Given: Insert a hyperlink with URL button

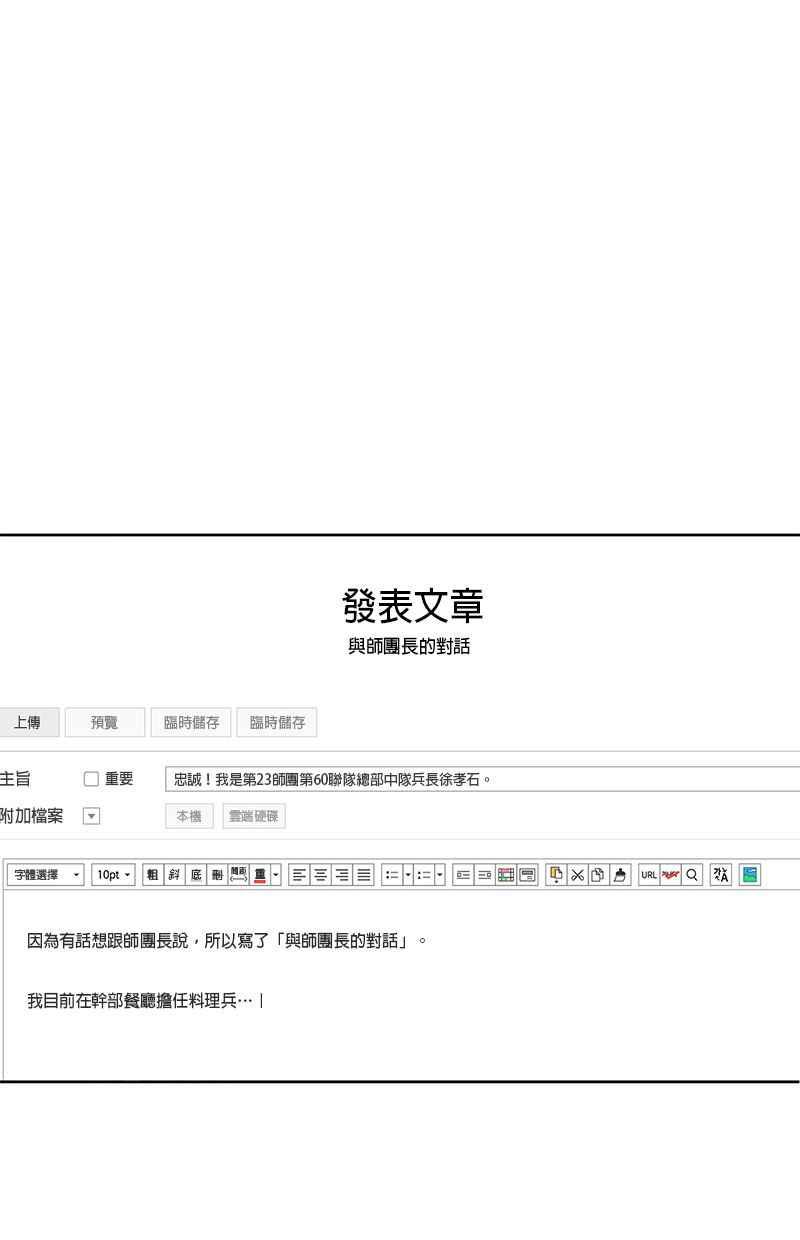Looking at the screenshot, I should pyautogui.click(x=649, y=875).
